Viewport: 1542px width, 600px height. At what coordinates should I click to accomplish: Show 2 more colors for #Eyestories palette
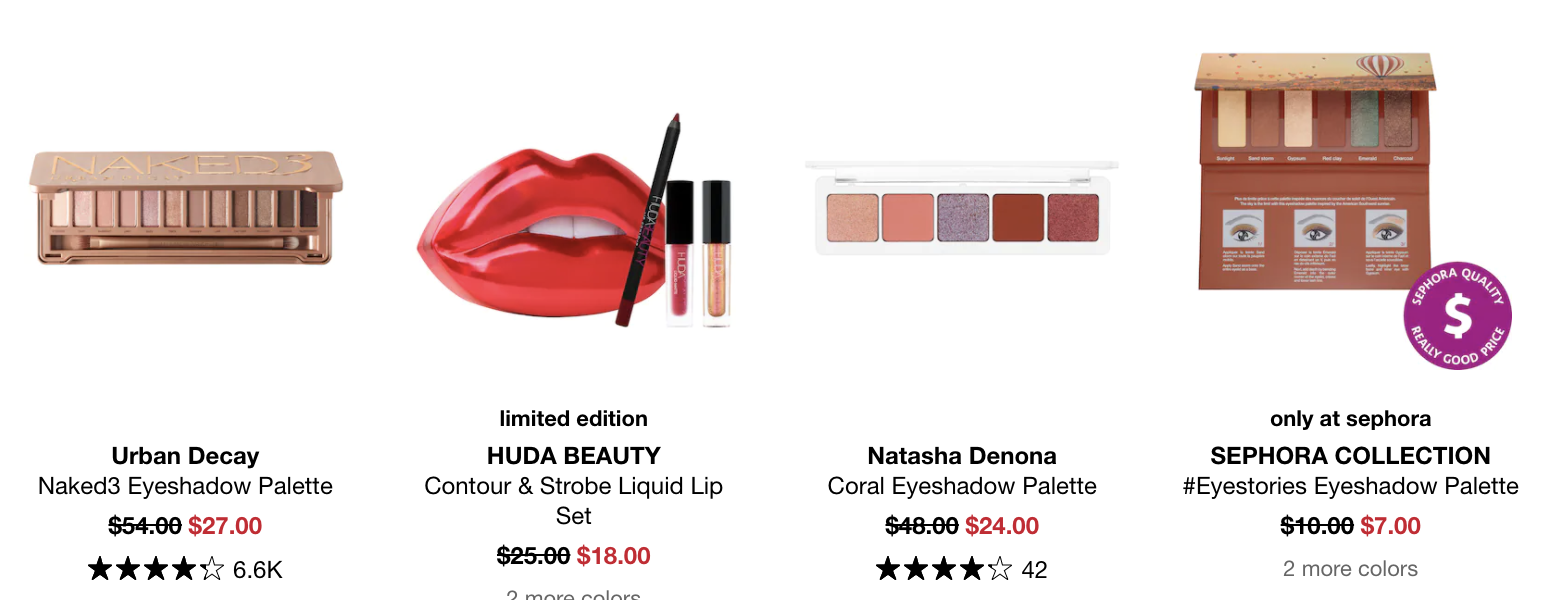coord(1350,569)
